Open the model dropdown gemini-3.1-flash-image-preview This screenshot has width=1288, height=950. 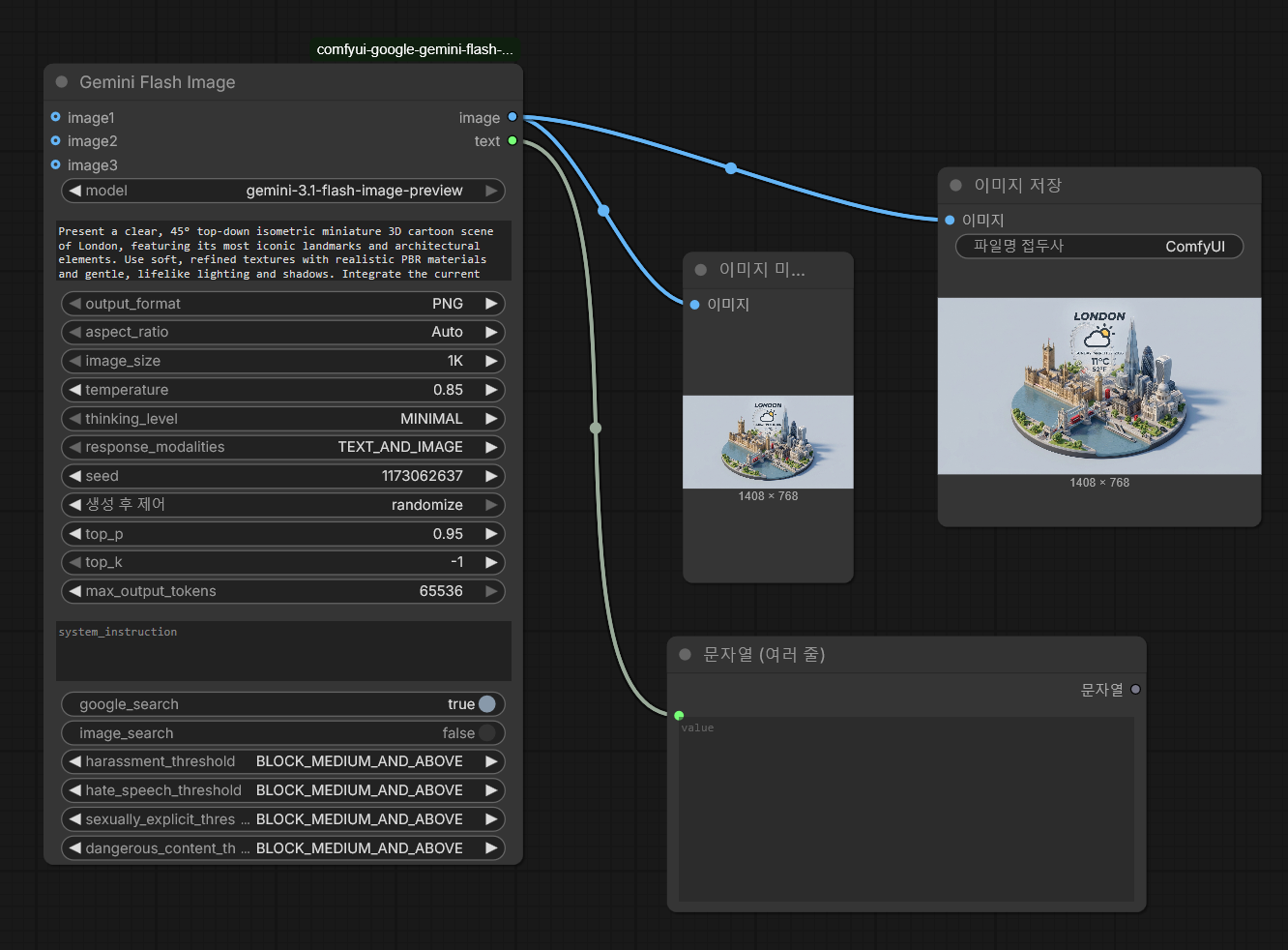click(x=283, y=191)
